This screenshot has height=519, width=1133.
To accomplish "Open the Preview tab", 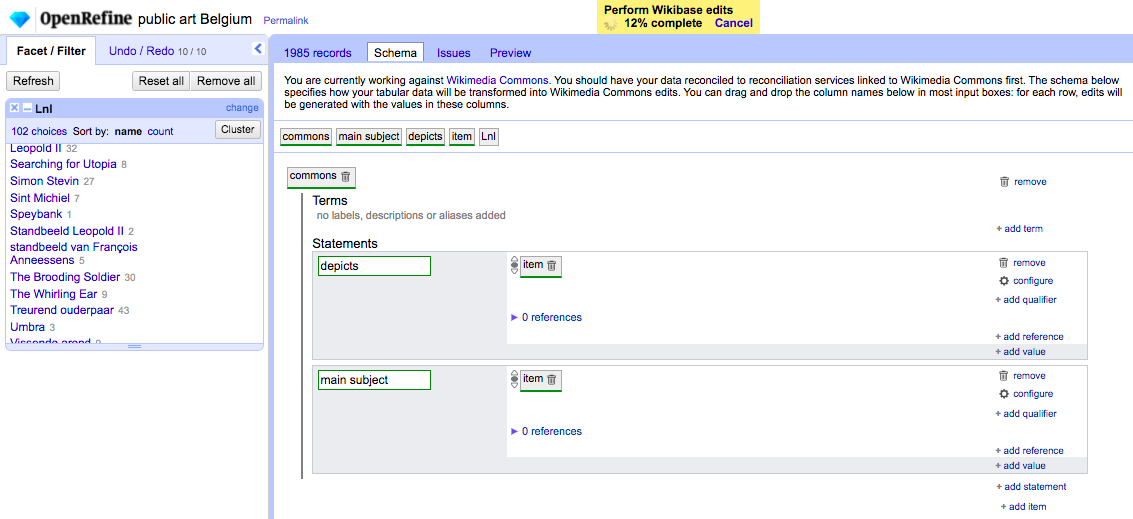I will pos(510,53).
